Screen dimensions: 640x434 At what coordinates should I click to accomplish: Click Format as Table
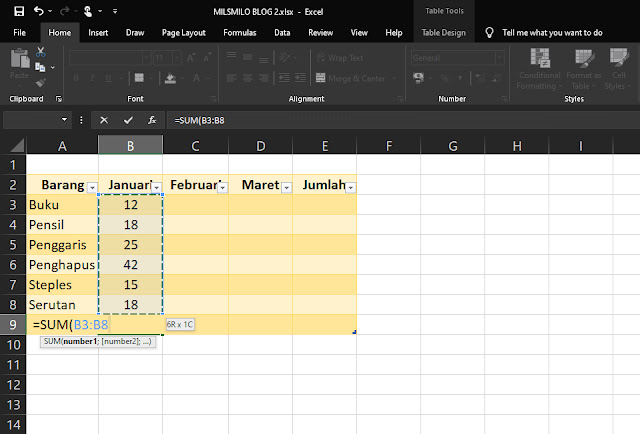pyautogui.click(x=584, y=69)
